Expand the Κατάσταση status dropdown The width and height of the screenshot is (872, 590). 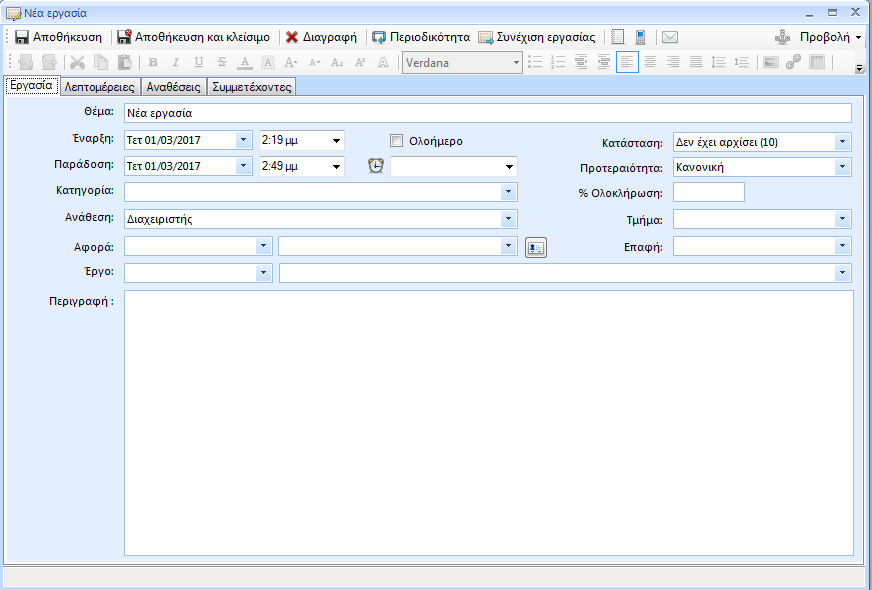pyautogui.click(x=842, y=142)
